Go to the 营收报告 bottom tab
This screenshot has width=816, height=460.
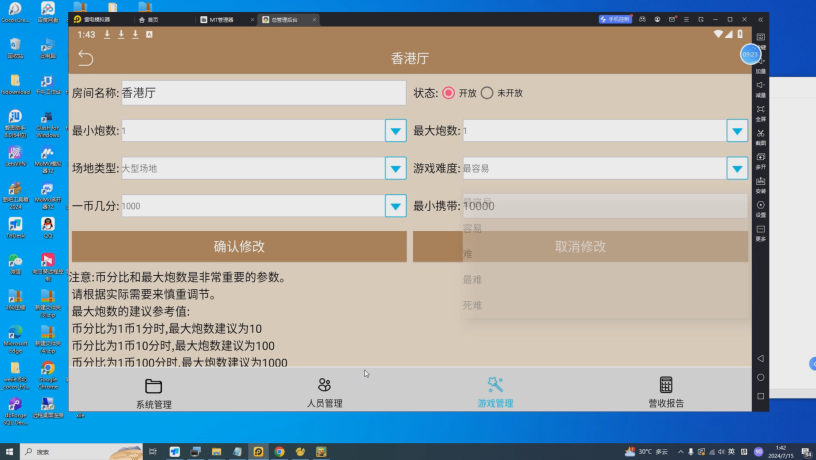click(x=666, y=392)
